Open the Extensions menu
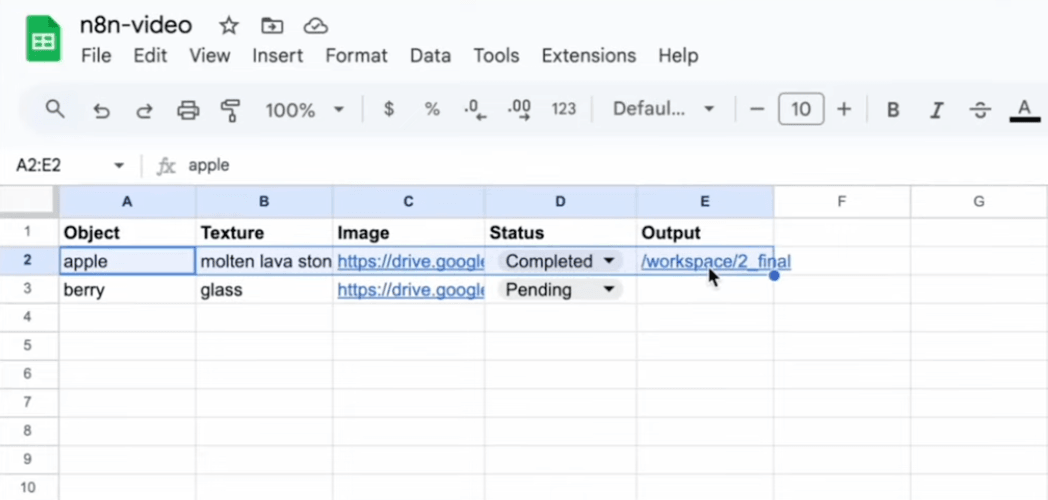The height and width of the screenshot is (500, 1048). click(588, 56)
